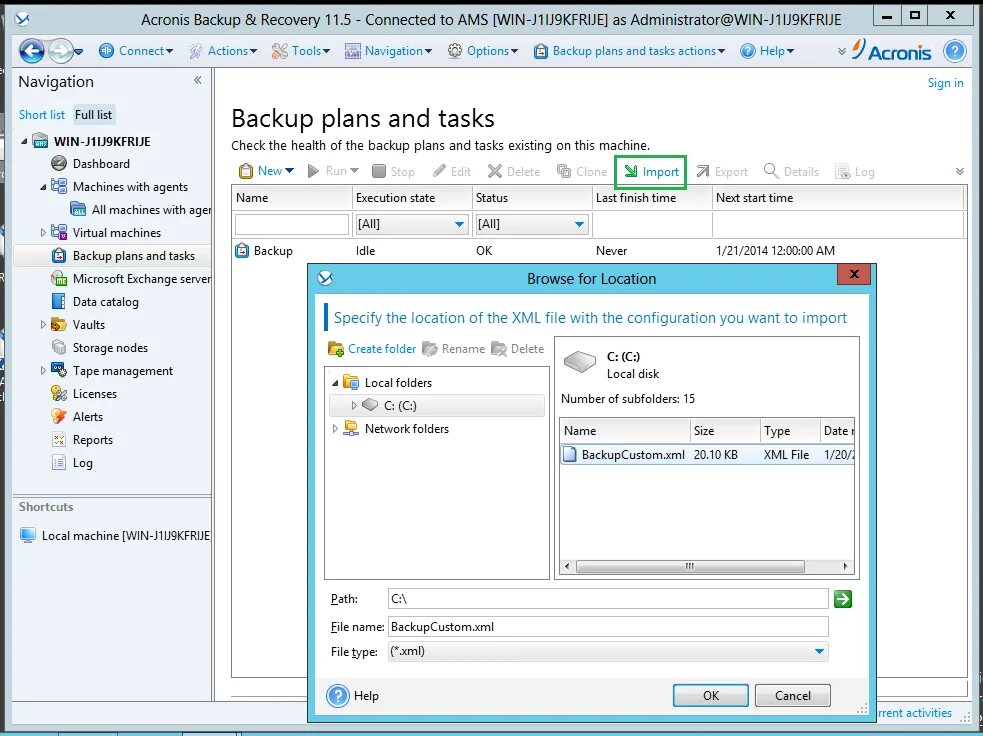
Task: Click the horizontal scrollbar in file list
Action: (x=690, y=567)
